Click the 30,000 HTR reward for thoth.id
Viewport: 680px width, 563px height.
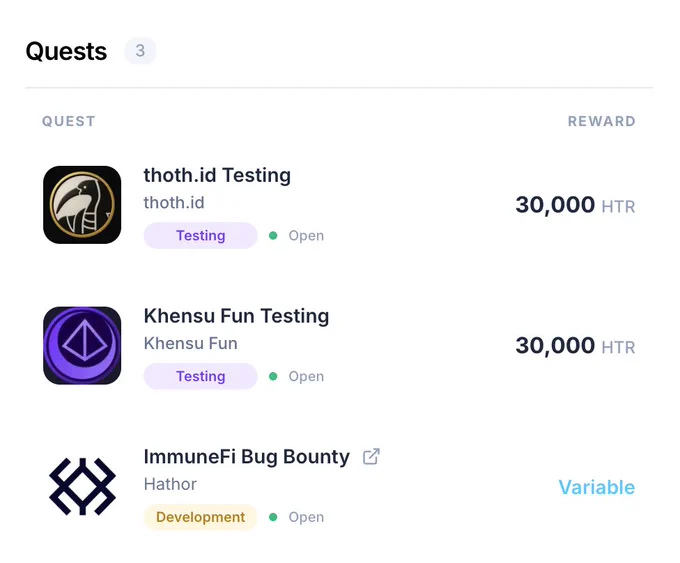tap(575, 205)
